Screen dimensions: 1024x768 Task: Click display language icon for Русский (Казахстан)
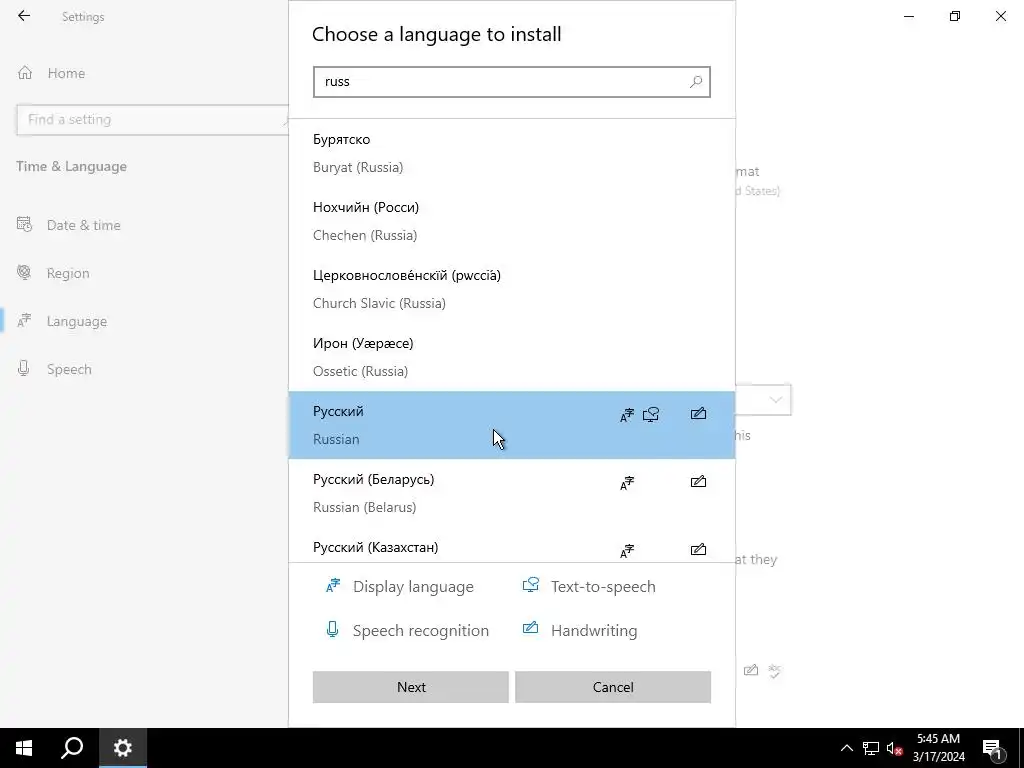click(627, 551)
